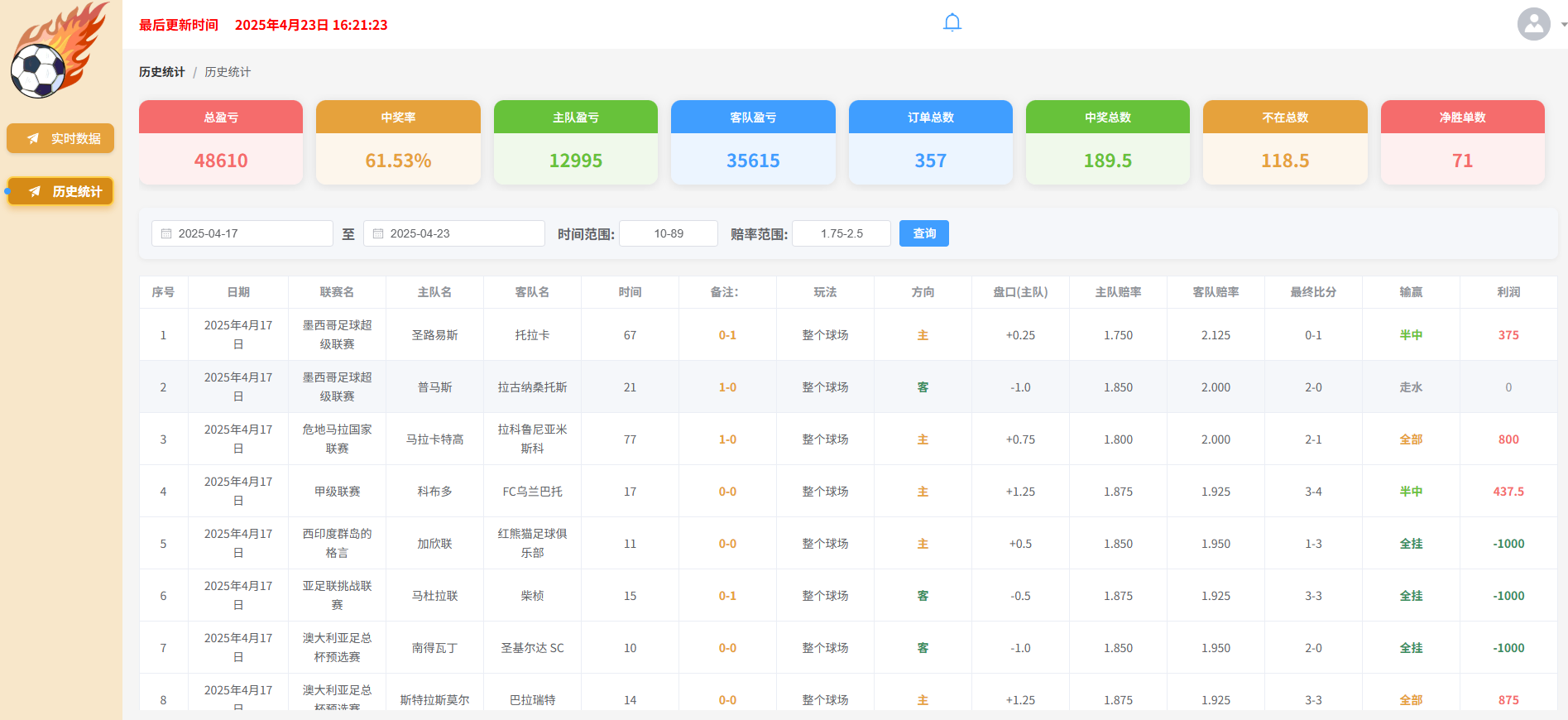Select table row with 圣路易斯 team

[434, 335]
